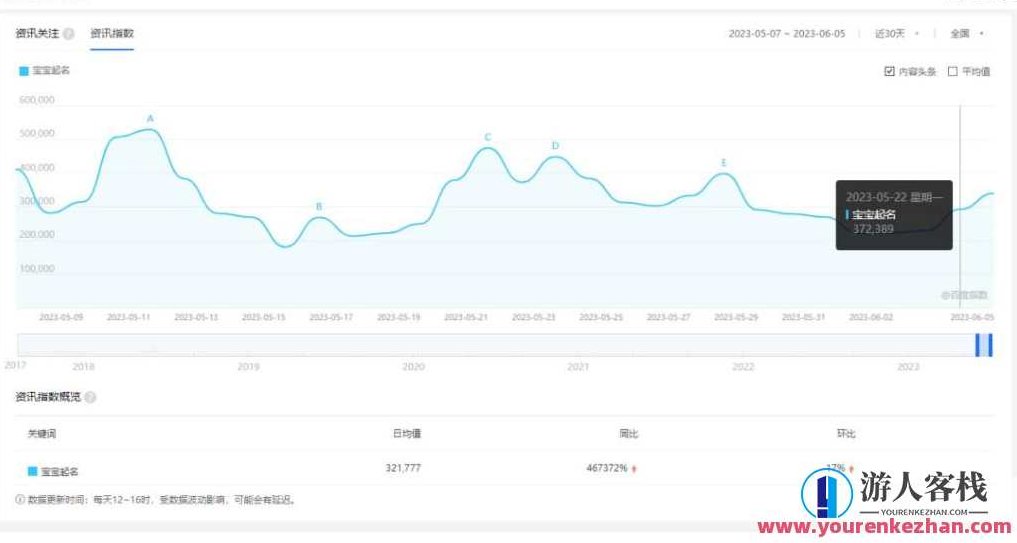The height and width of the screenshot is (543, 1017).
Task: Select headline marker D on the chart
Action: 555,146
